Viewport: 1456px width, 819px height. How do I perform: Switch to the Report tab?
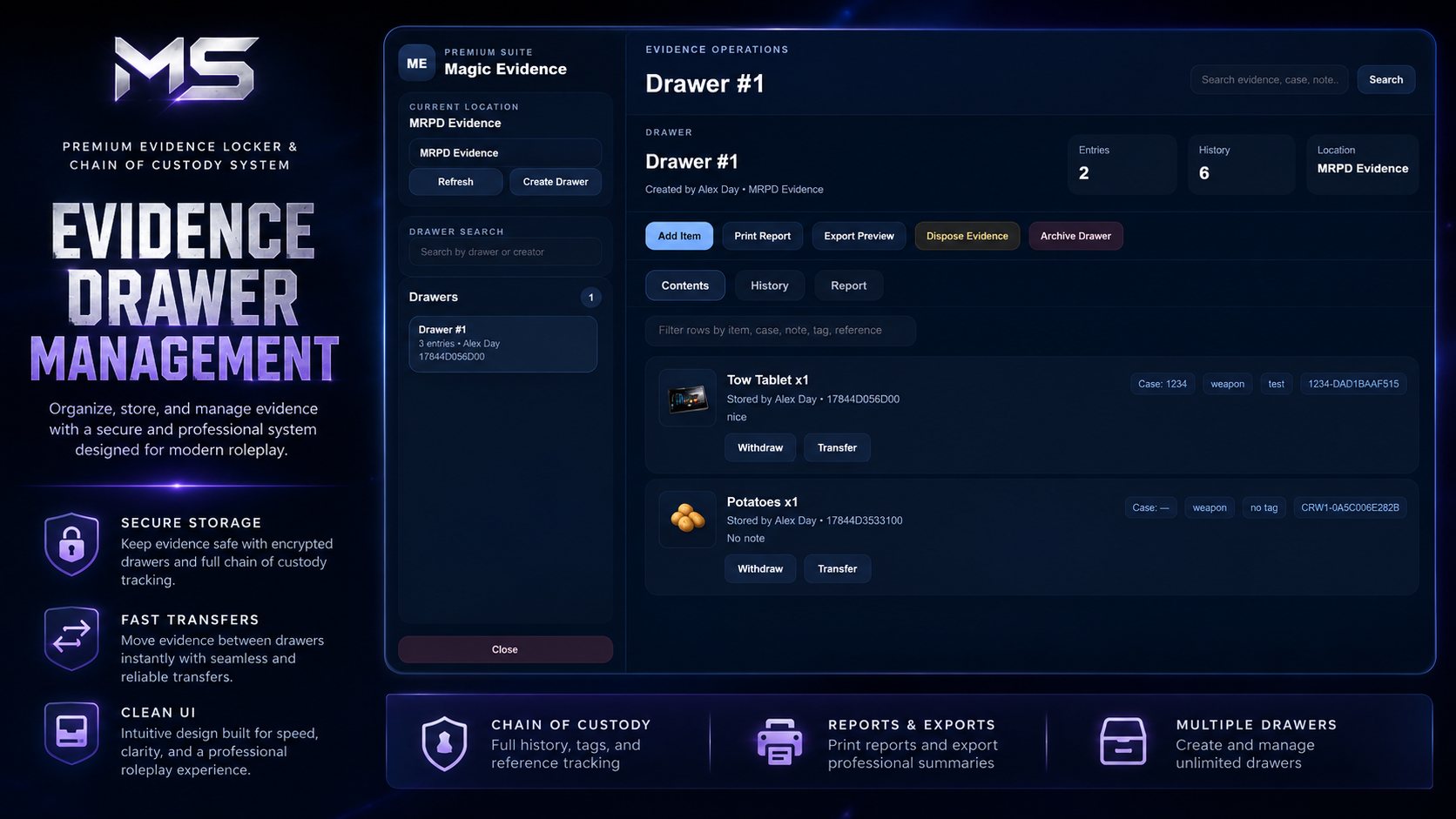[x=848, y=285]
